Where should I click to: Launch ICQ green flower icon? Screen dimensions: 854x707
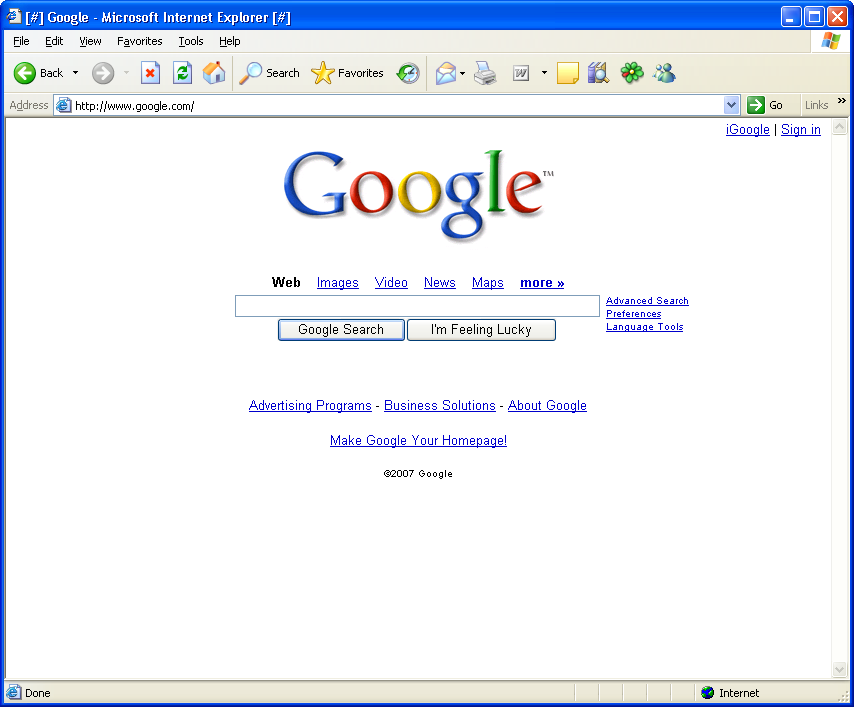pos(632,73)
